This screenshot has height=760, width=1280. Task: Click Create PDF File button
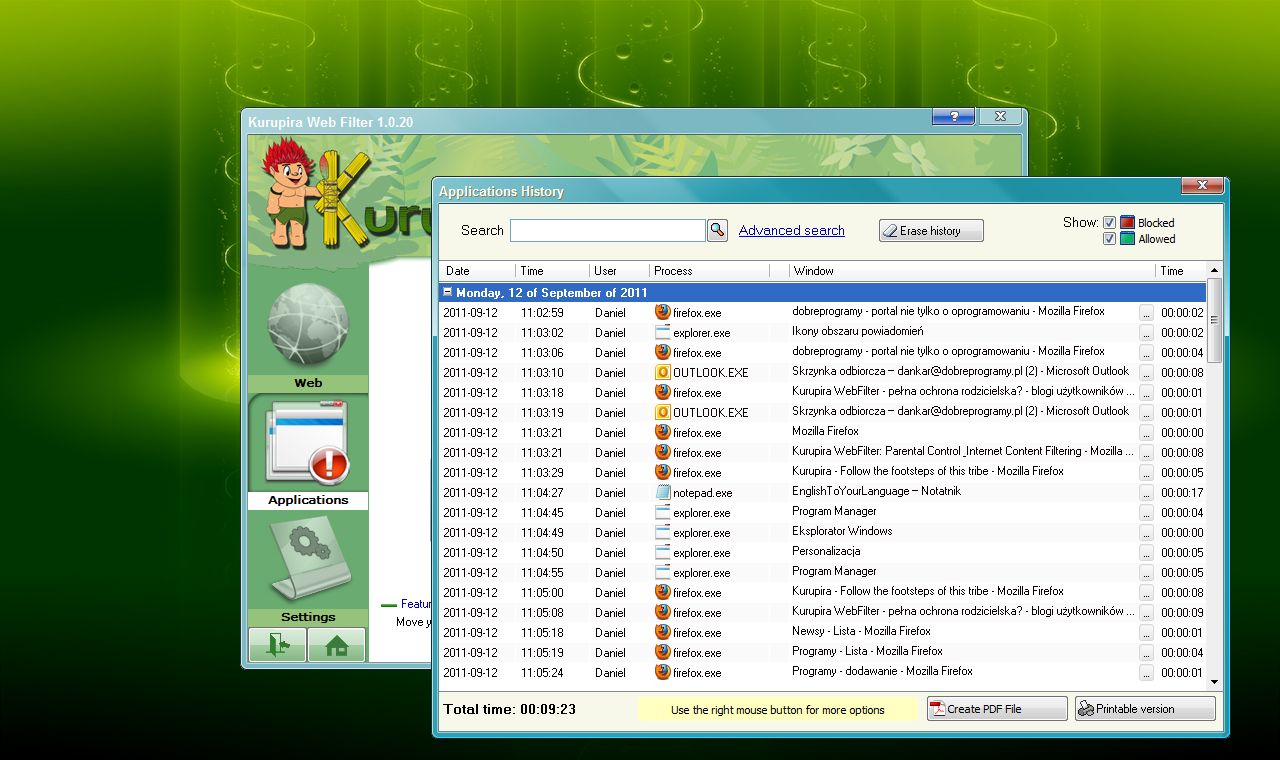997,709
